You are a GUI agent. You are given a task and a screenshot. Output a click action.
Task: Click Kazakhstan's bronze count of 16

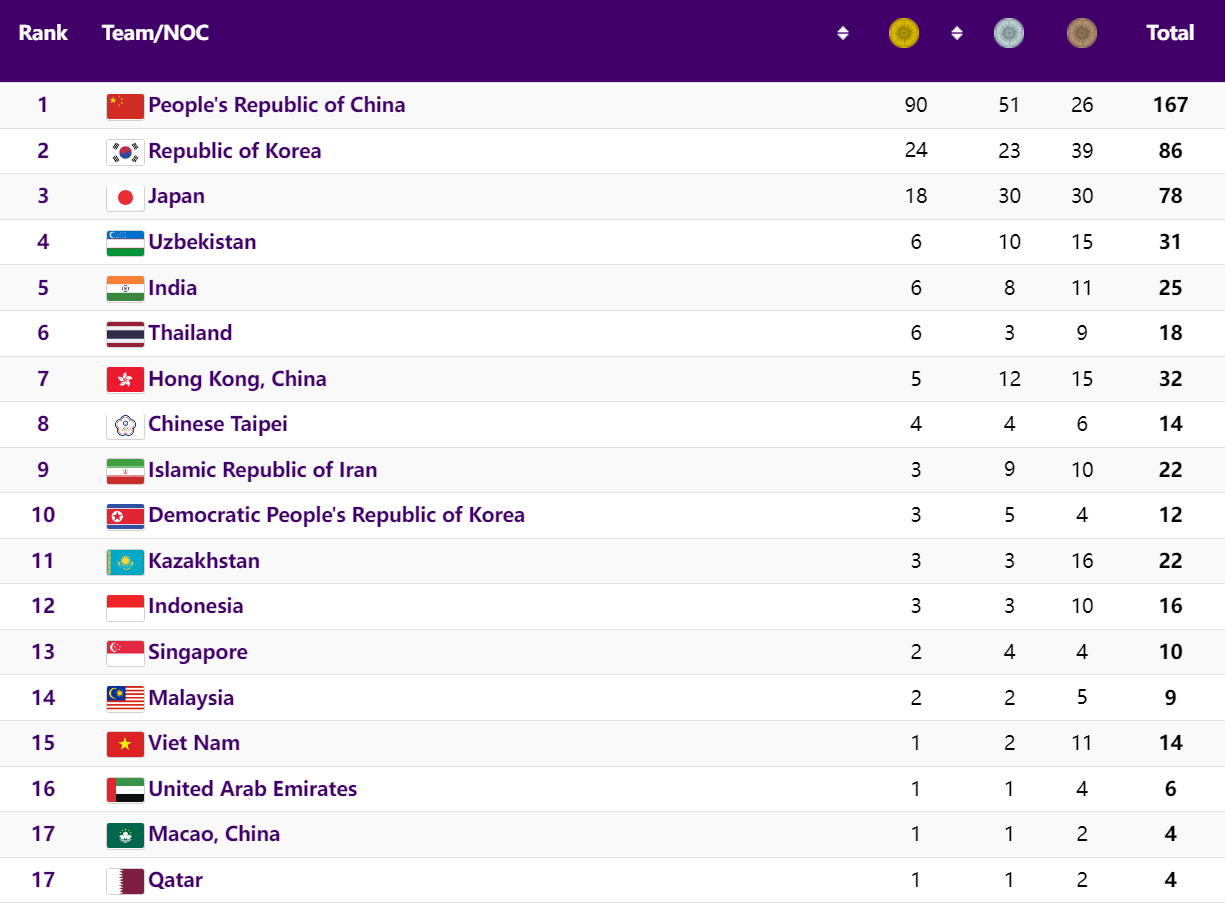tap(1082, 561)
